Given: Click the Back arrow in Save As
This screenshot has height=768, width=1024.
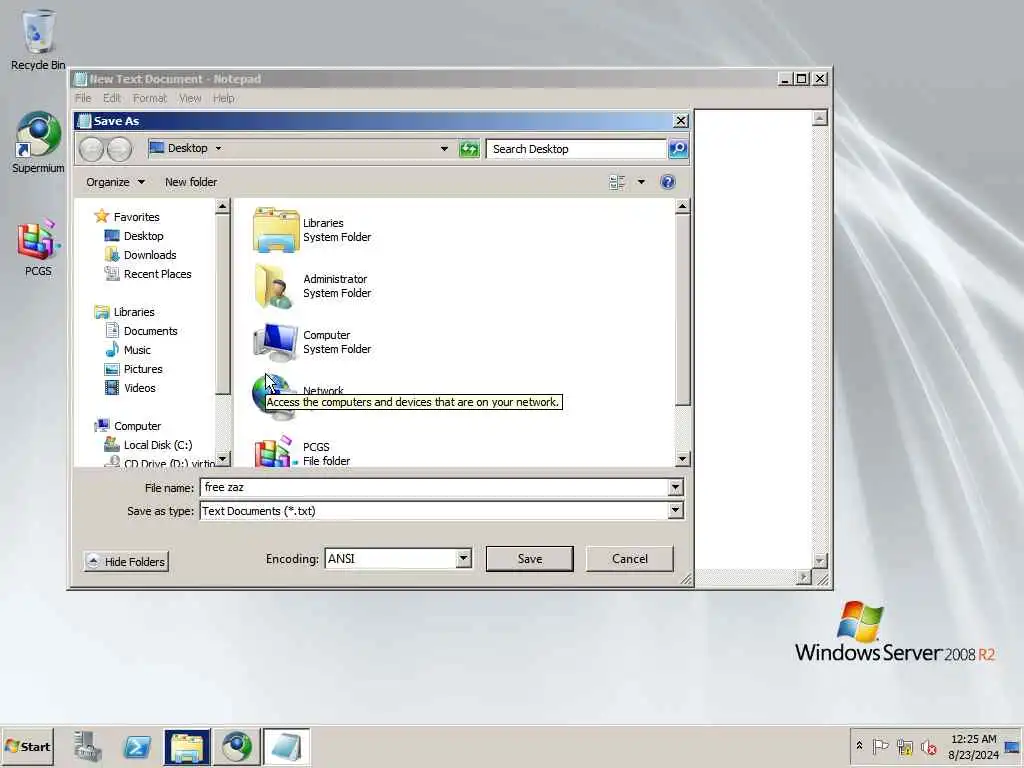Looking at the screenshot, I should click(x=92, y=150).
